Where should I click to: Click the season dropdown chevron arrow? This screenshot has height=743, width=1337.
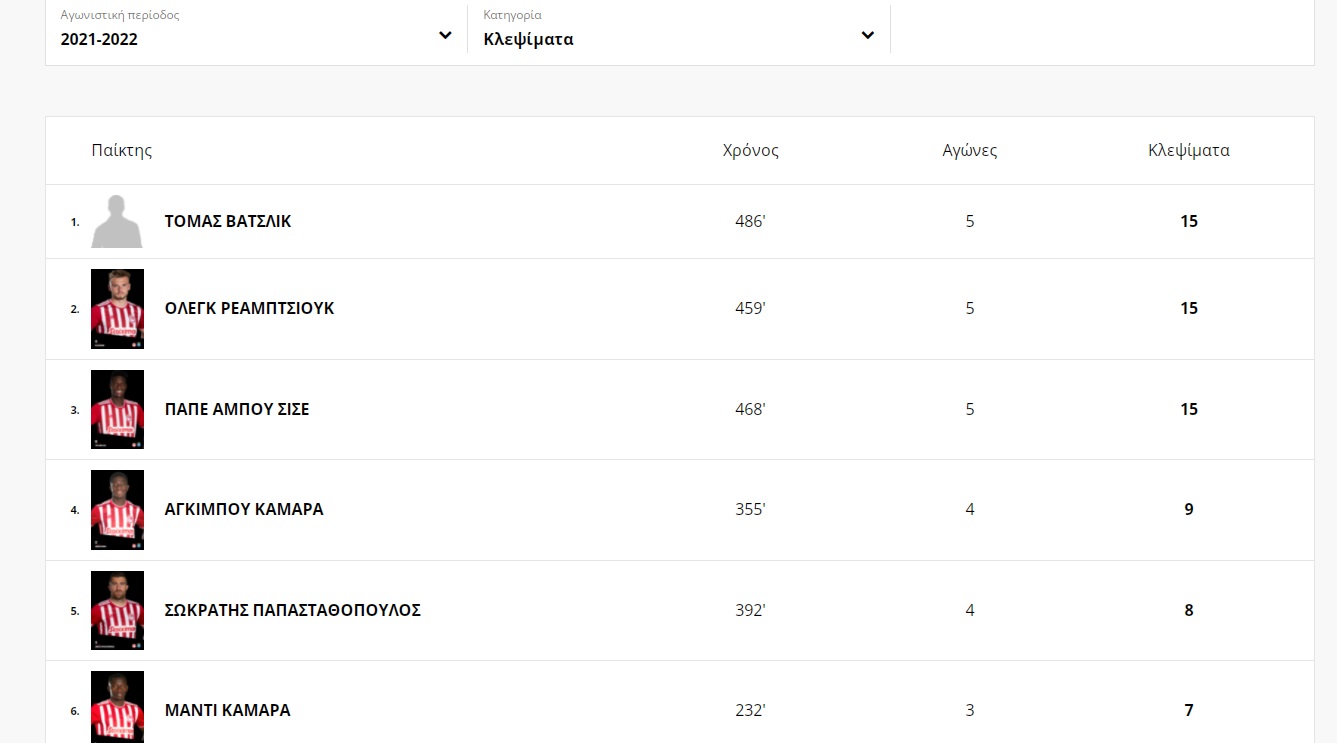click(x=445, y=36)
